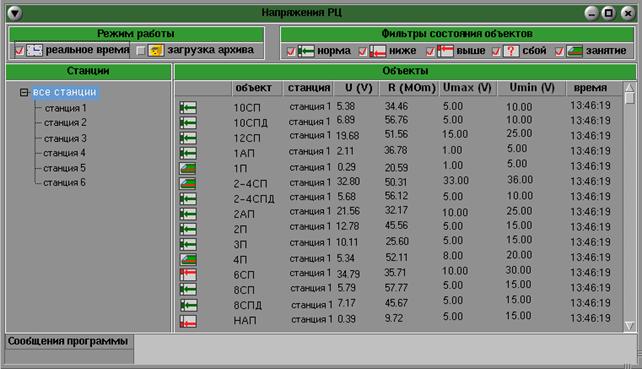Click Umax value 33.00
642x369 pixels.
pyautogui.click(x=456, y=181)
